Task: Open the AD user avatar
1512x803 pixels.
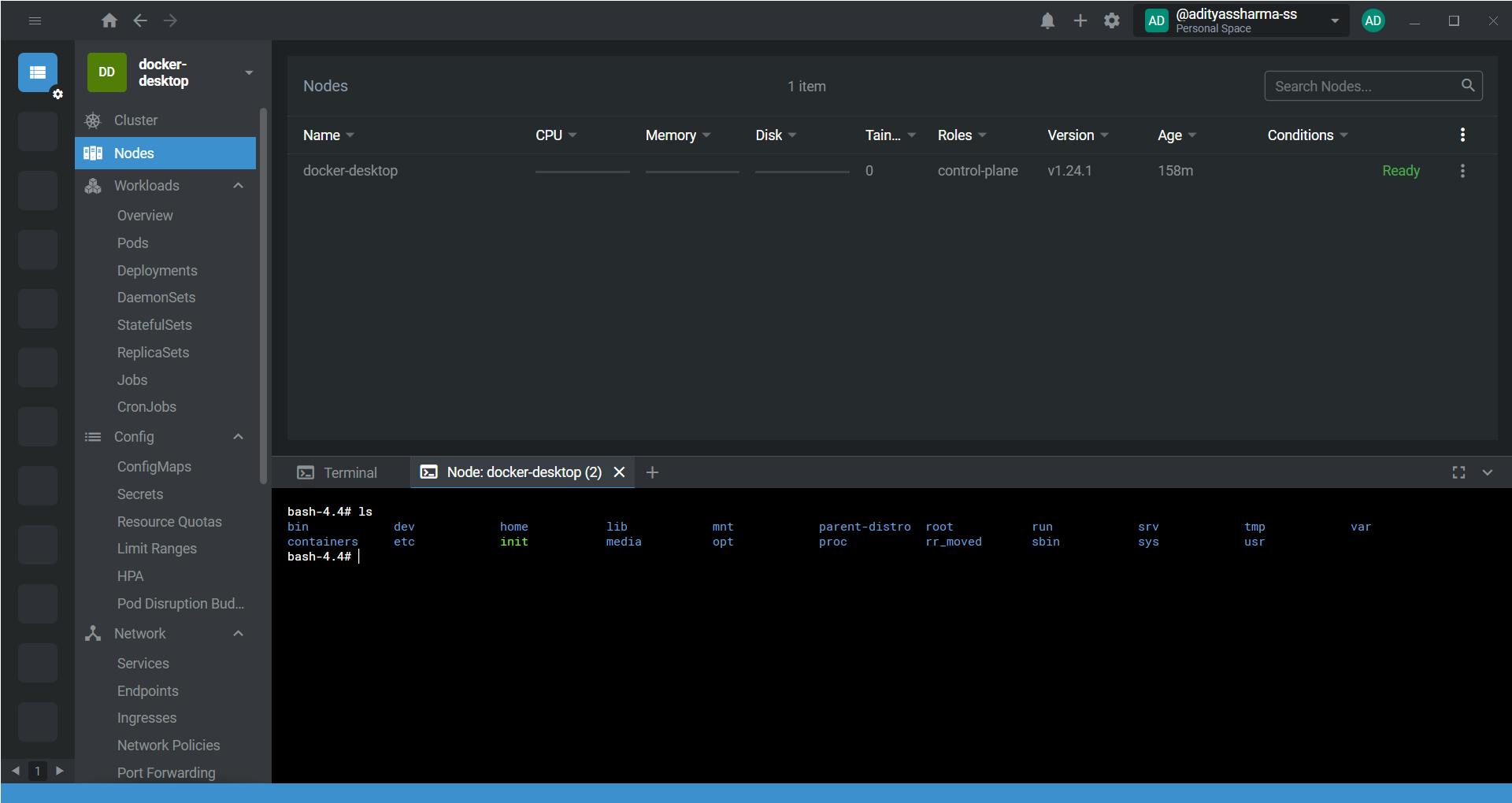Action: 1373,21
